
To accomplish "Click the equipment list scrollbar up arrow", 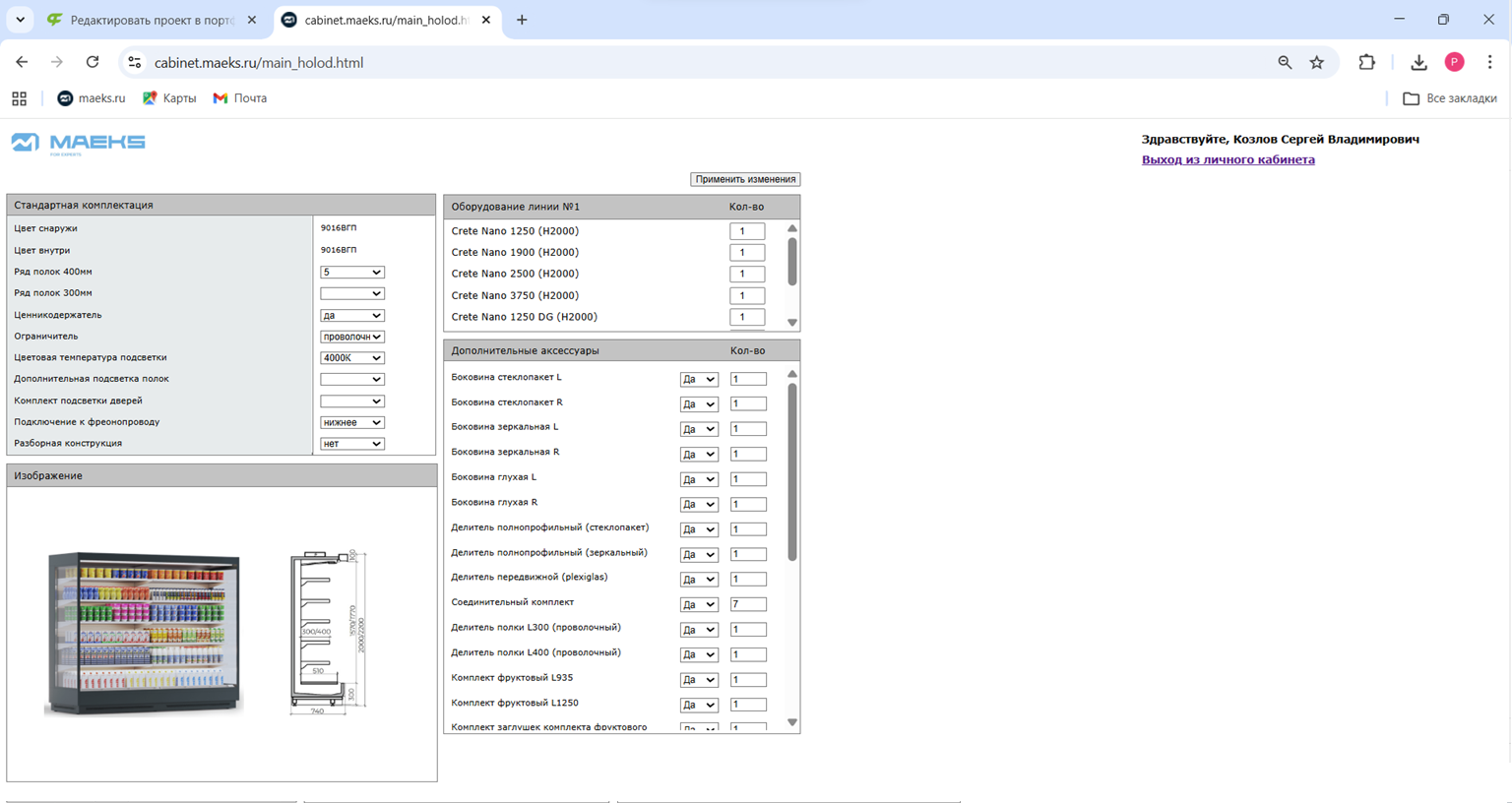I will (791, 228).
